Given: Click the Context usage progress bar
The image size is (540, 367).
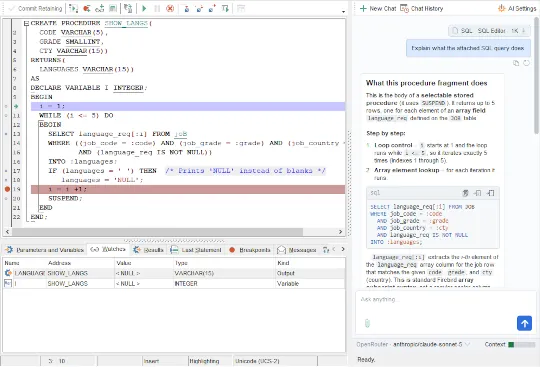Looking at the screenshot, I should coord(521,345).
